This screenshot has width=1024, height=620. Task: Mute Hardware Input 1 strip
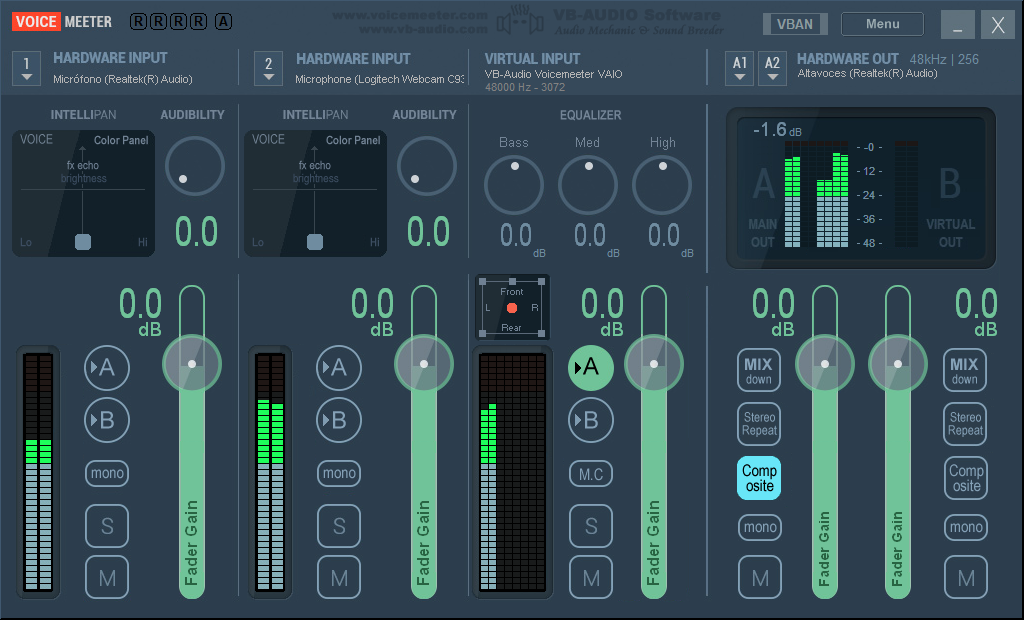(x=106, y=578)
